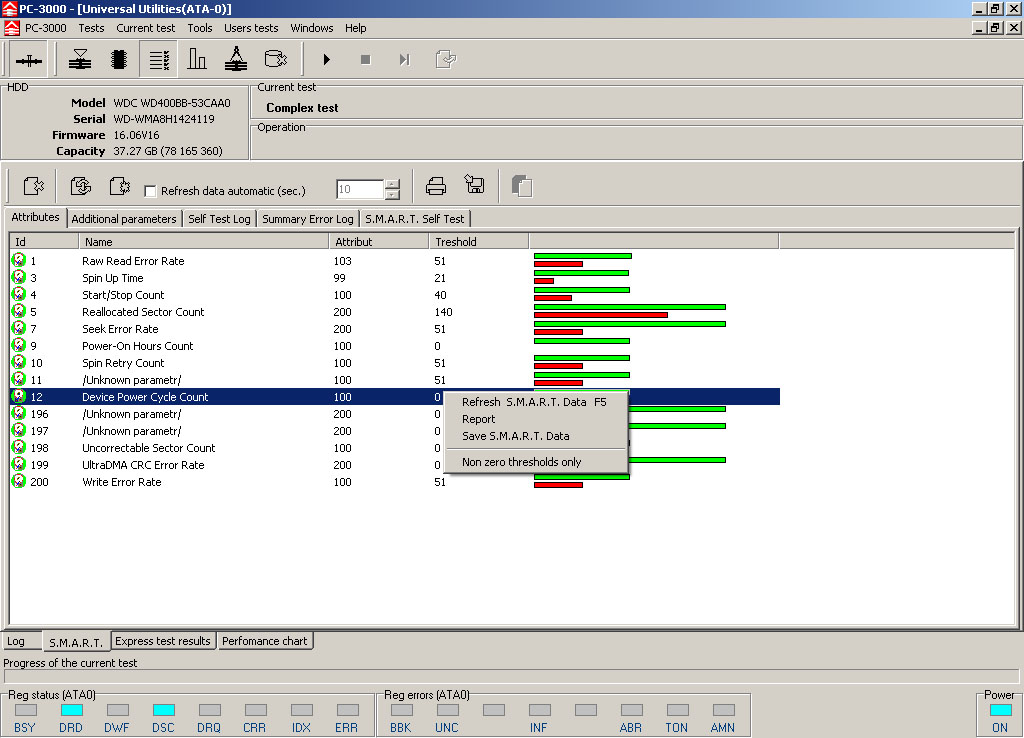Open the Perfomance chart tab at the bottom
This screenshot has width=1024, height=738.
pyautogui.click(x=265, y=641)
